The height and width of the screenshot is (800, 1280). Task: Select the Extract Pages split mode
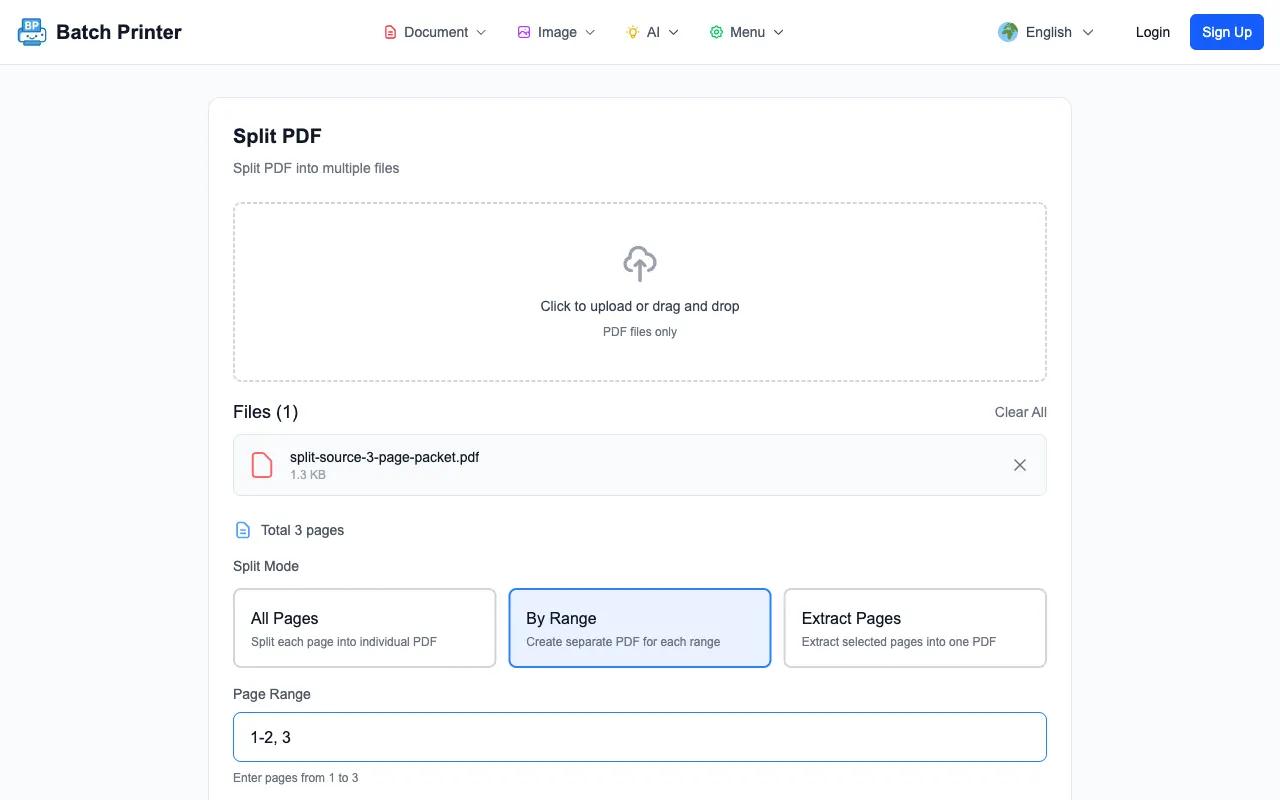coord(915,628)
